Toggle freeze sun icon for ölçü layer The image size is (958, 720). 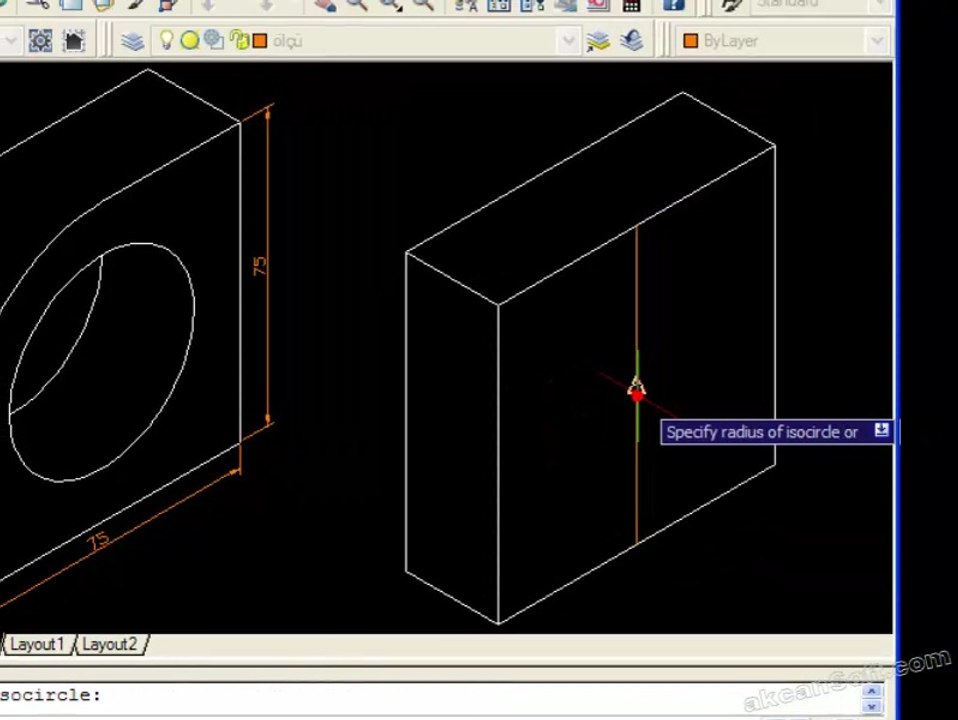coord(190,41)
